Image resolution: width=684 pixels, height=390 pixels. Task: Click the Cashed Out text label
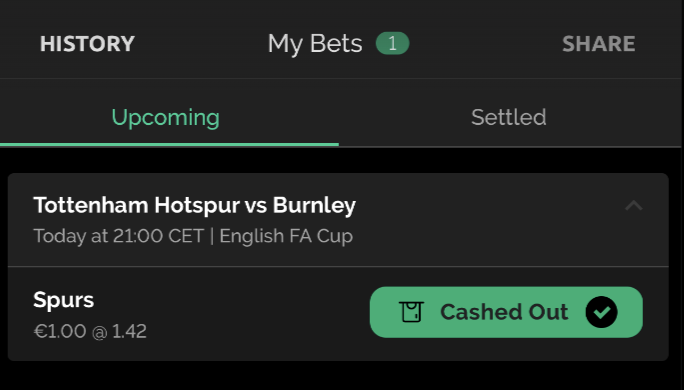click(x=504, y=312)
